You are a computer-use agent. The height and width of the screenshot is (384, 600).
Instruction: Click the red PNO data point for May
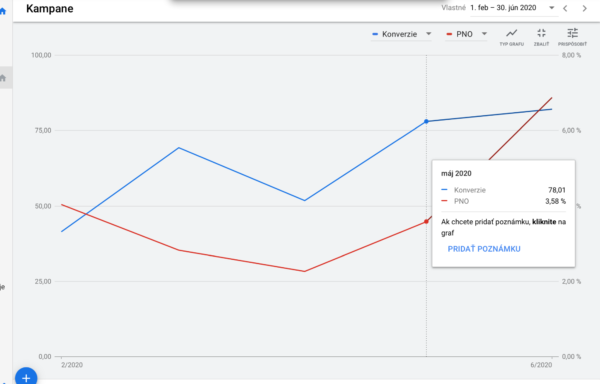pyautogui.click(x=426, y=221)
